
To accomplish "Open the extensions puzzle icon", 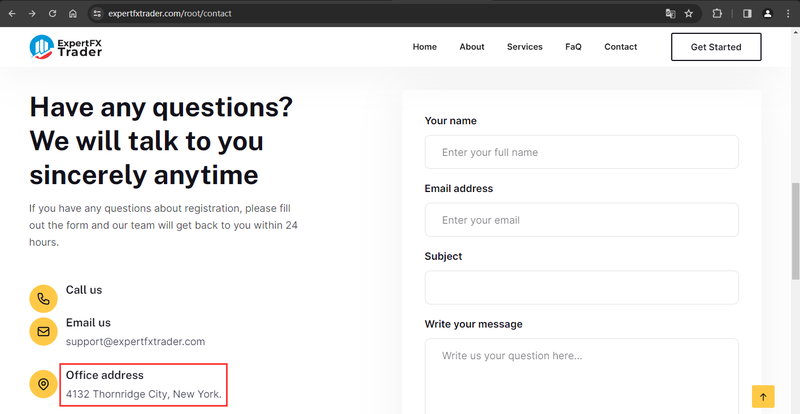I will coord(717,14).
